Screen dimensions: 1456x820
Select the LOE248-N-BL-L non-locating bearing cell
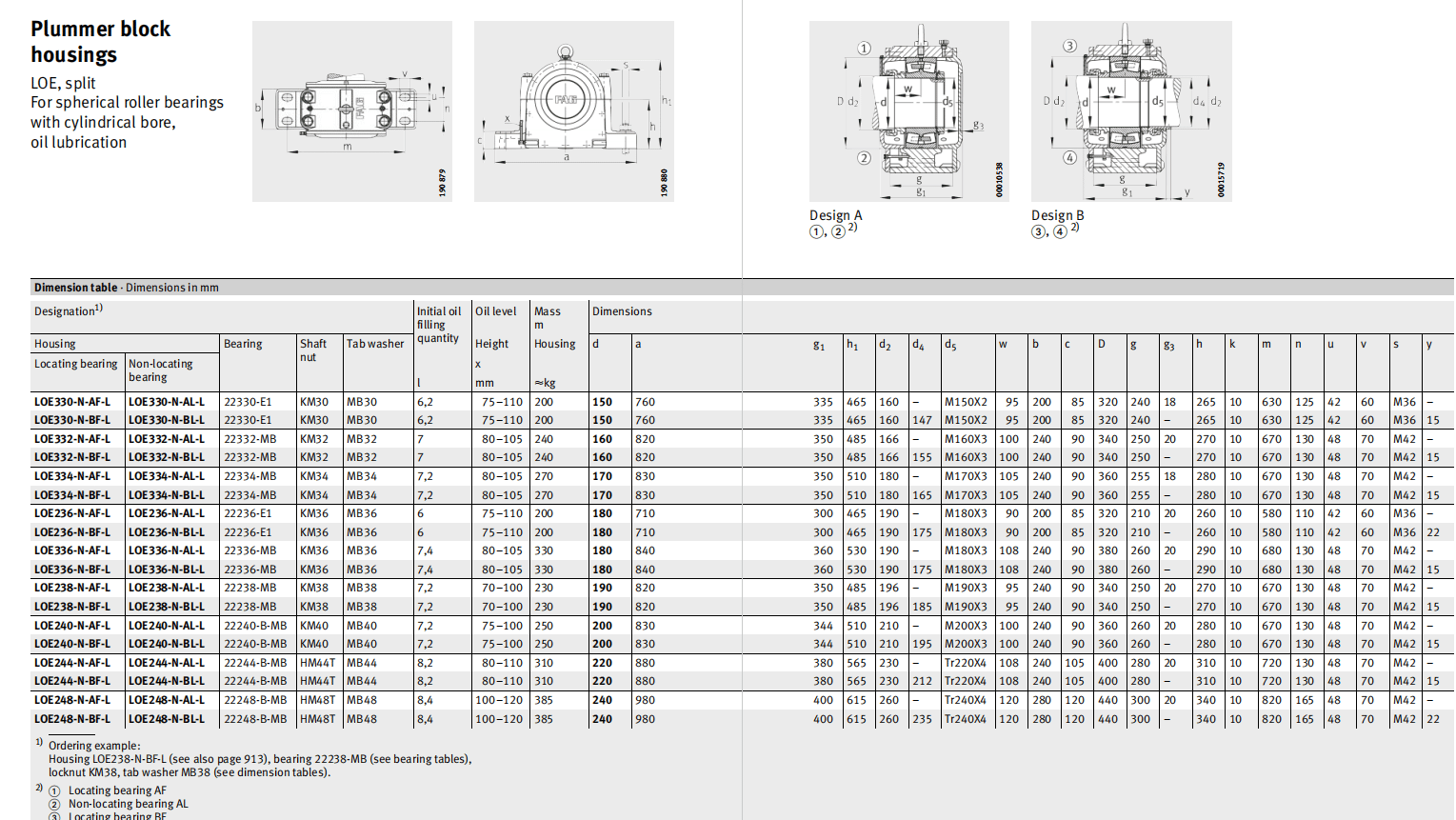[x=167, y=719]
